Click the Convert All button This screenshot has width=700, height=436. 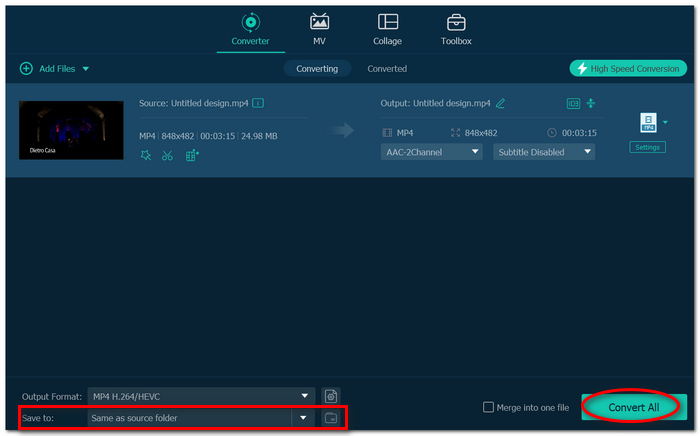click(634, 407)
